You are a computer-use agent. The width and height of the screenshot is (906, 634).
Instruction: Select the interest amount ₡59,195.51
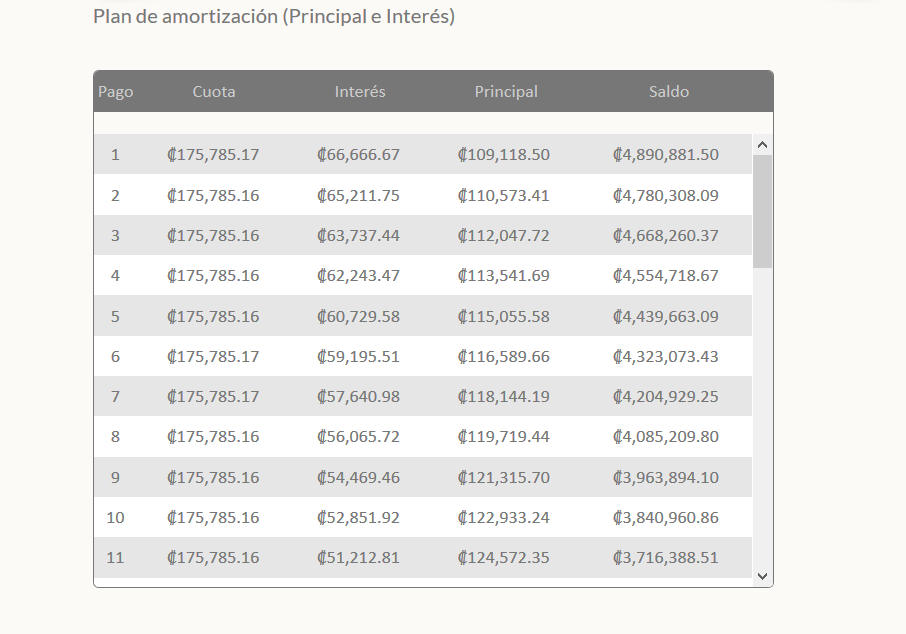tap(358, 357)
